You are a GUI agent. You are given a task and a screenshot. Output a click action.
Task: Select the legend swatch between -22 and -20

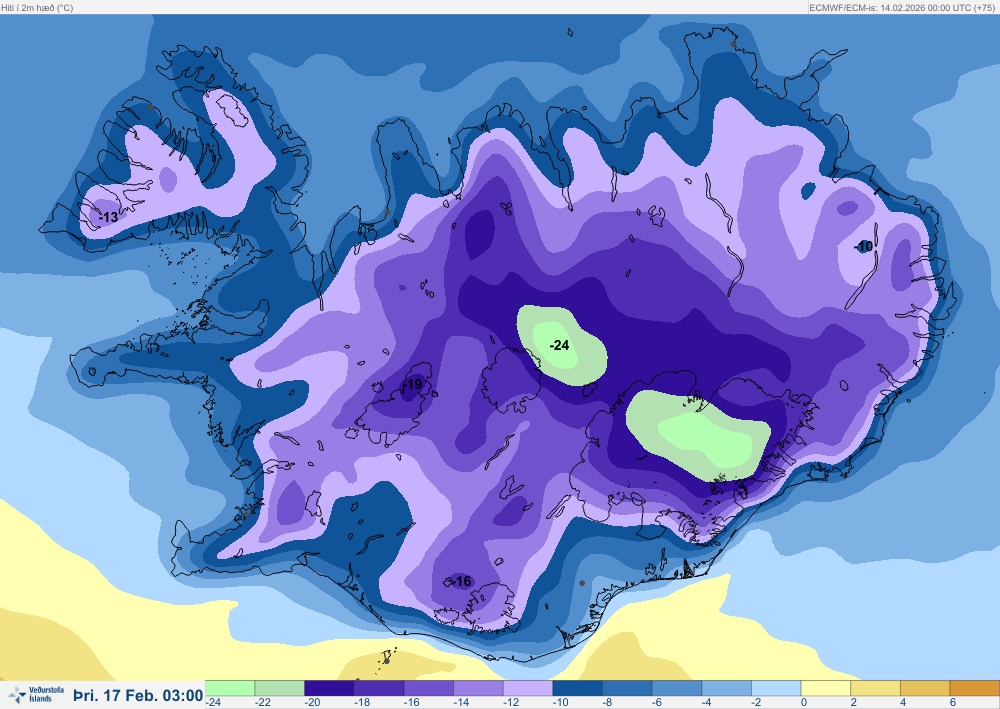(x=279, y=688)
